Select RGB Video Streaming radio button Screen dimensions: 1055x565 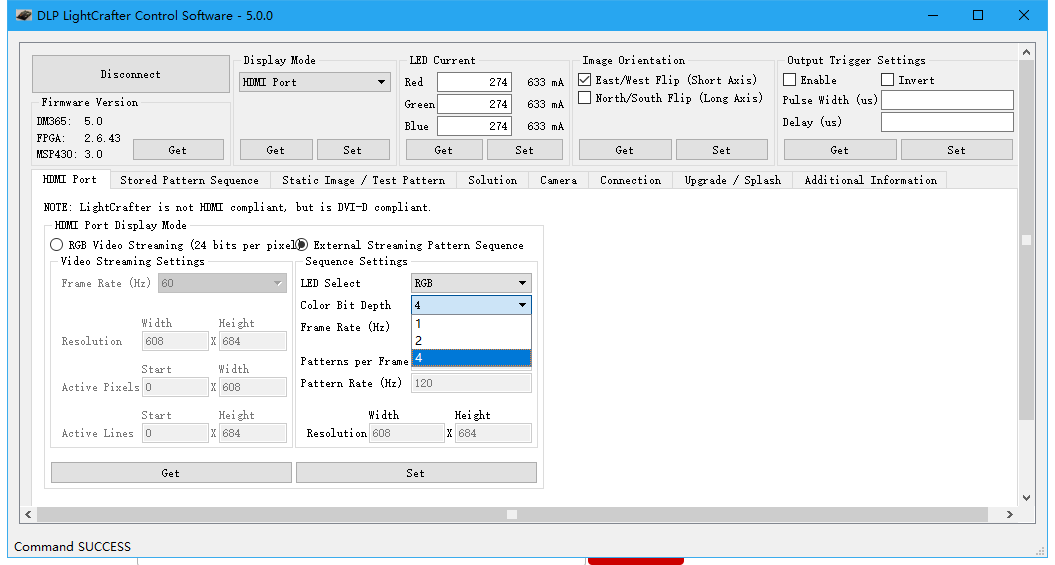tap(57, 245)
